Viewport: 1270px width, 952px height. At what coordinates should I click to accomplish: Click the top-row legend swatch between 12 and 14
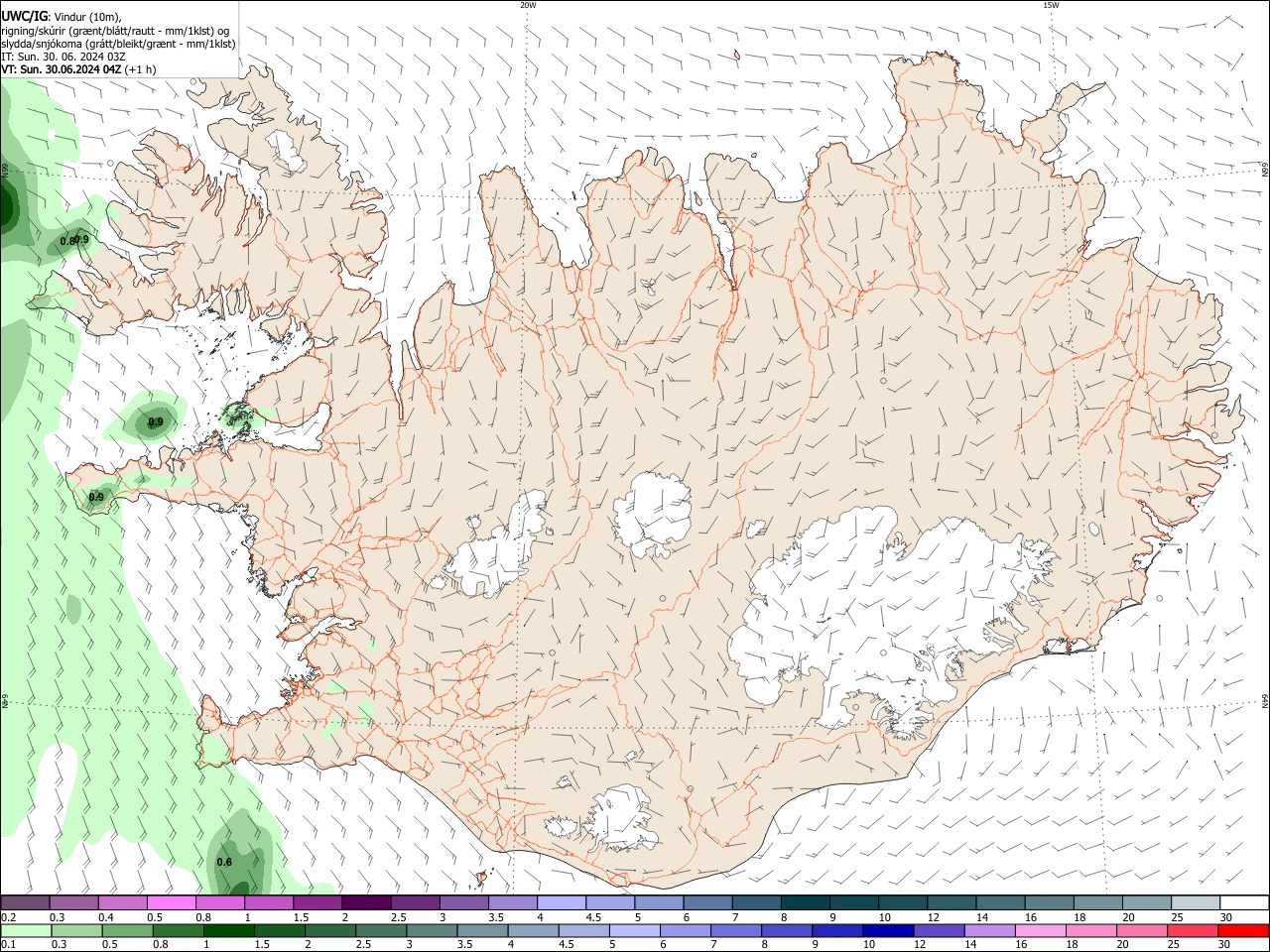(x=952, y=902)
